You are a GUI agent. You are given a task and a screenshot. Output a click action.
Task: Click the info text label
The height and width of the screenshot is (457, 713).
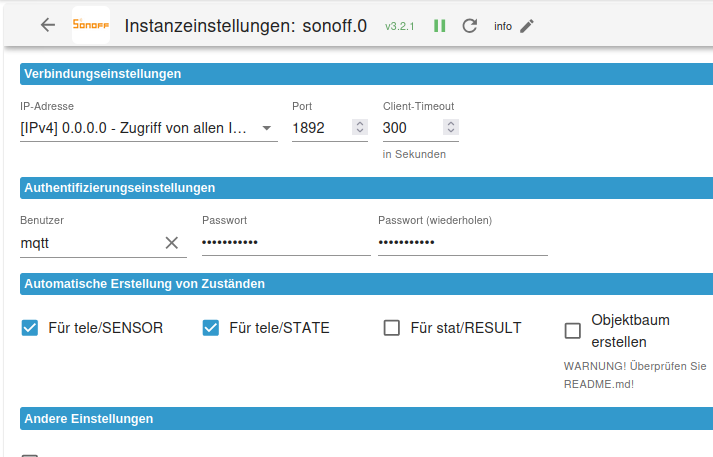[503, 26]
